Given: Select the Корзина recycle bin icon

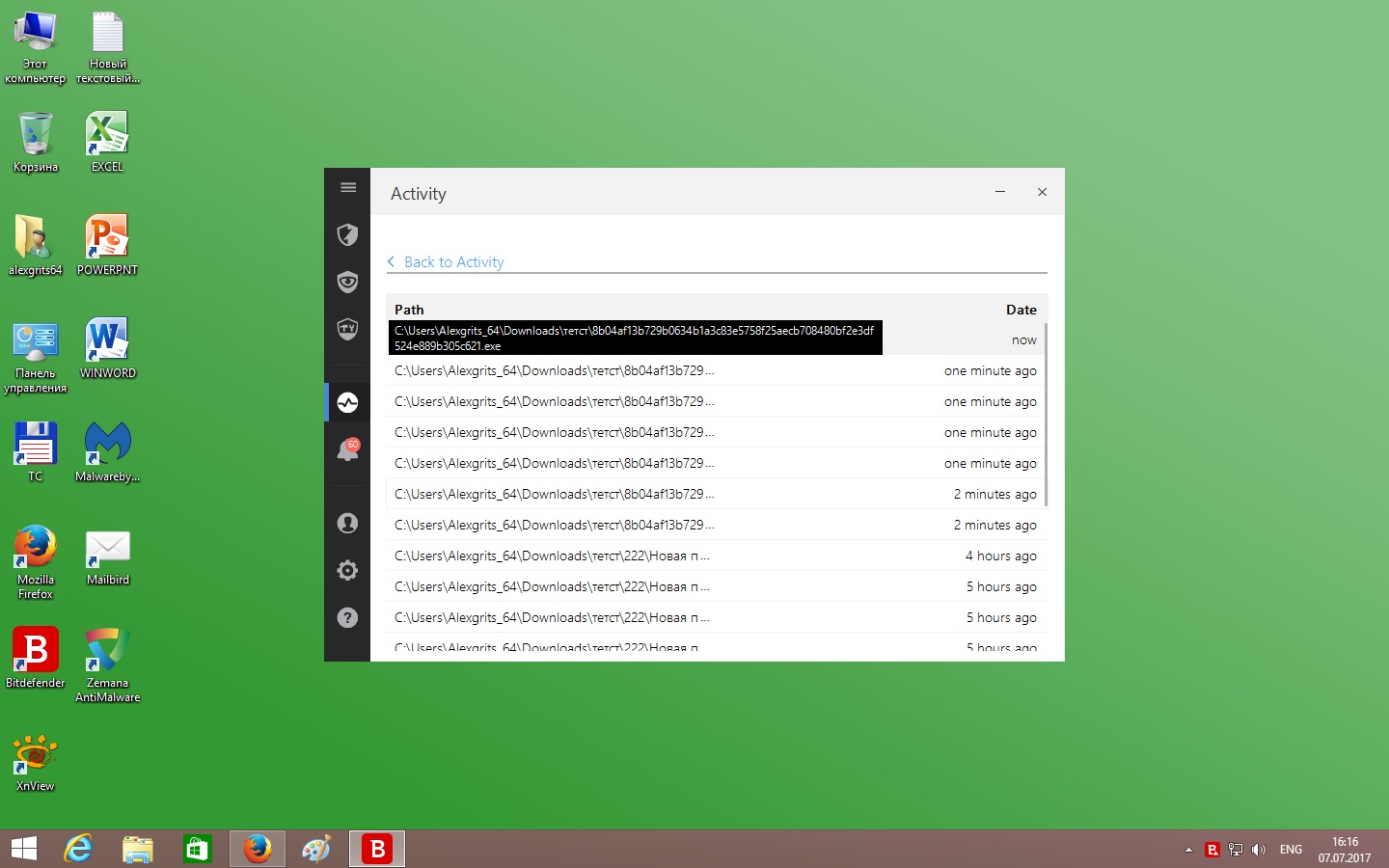Looking at the screenshot, I should (35, 143).
